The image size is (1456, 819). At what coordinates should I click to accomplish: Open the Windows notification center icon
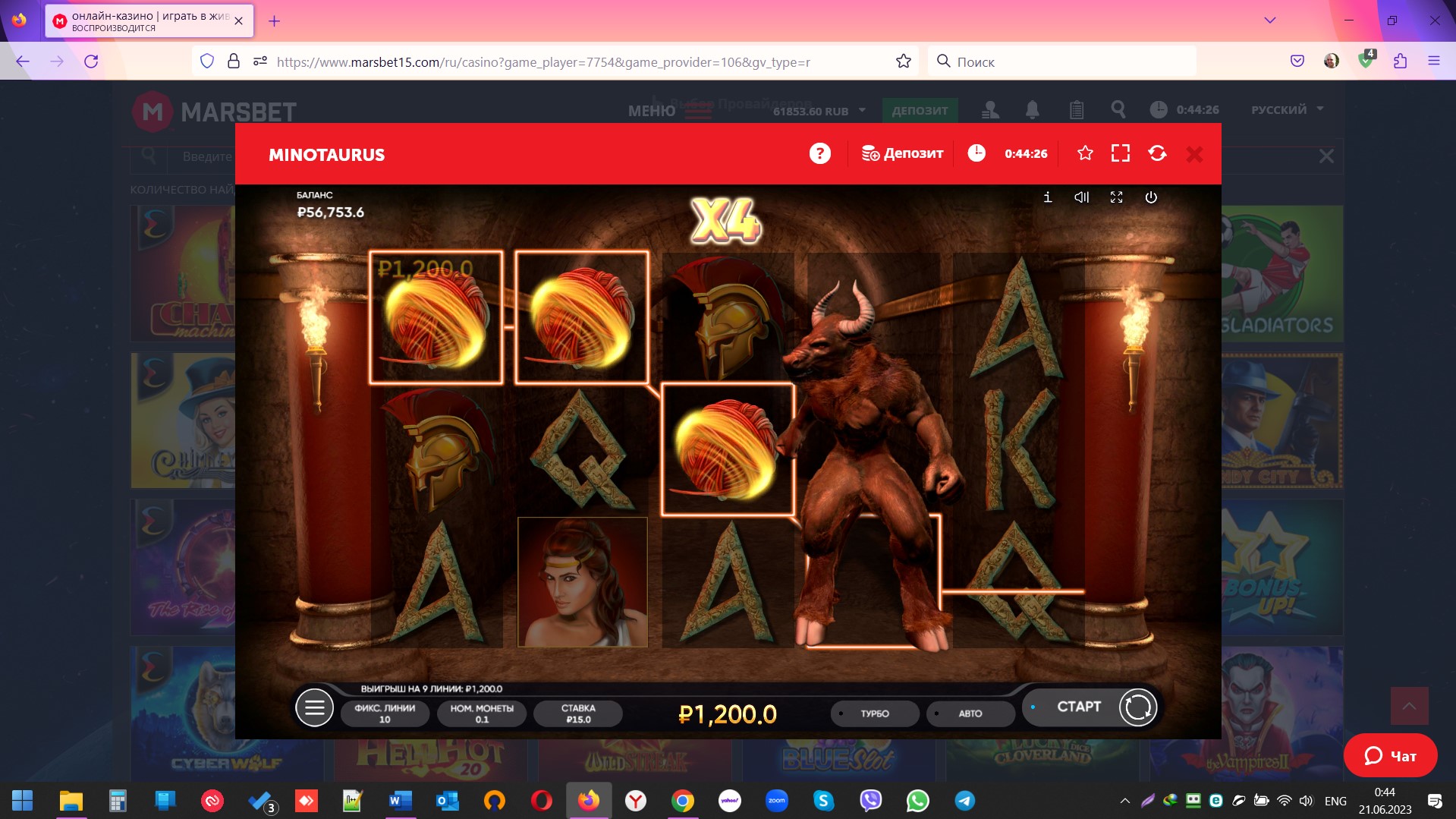click(1435, 801)
